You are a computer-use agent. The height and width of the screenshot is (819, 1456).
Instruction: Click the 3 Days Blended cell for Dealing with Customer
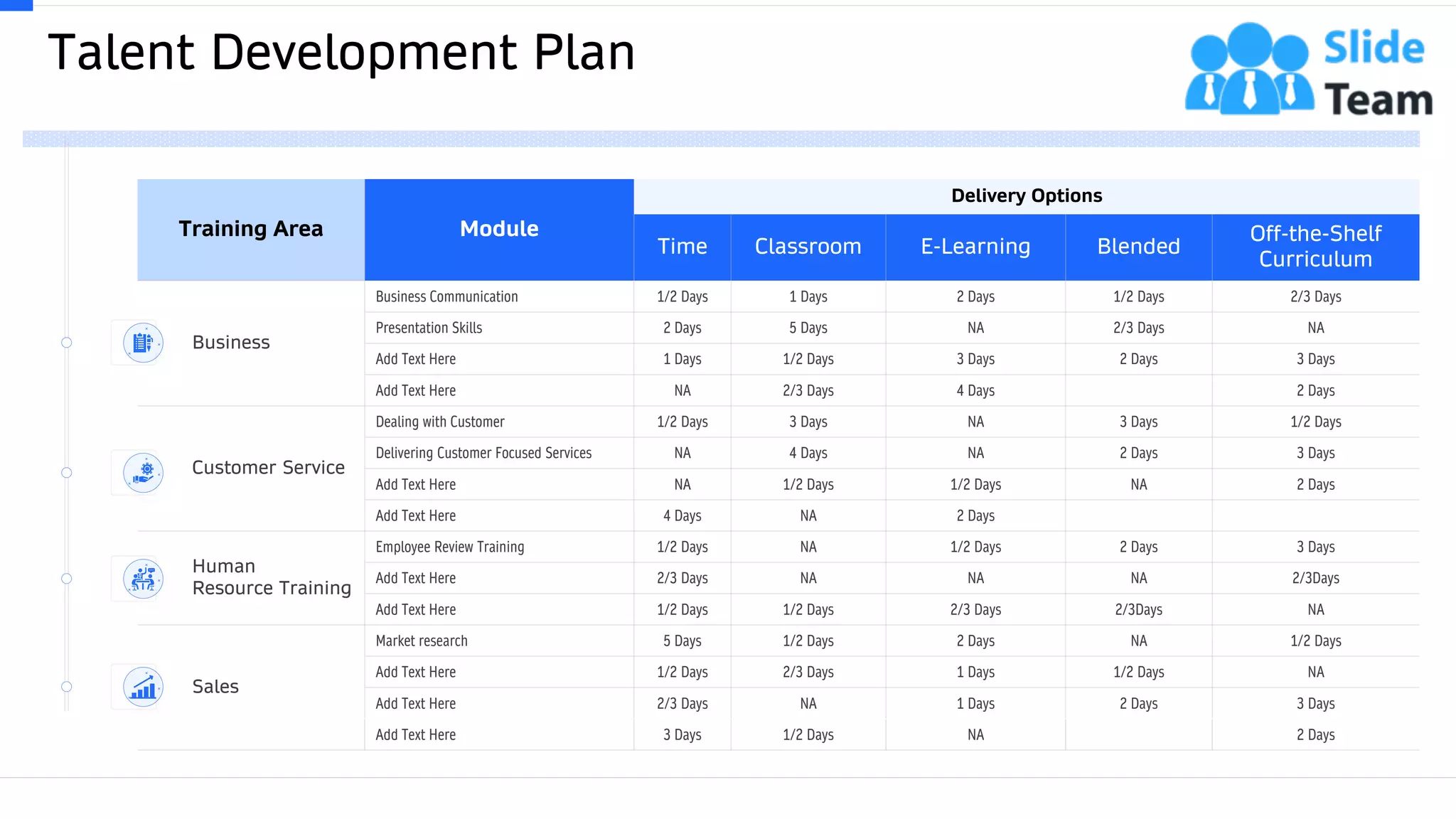click(x=1139, y=422)
